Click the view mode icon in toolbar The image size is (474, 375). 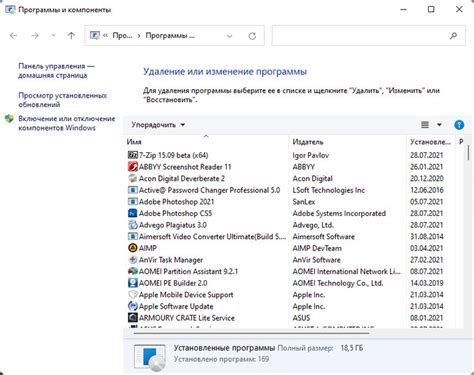(425, 125)
